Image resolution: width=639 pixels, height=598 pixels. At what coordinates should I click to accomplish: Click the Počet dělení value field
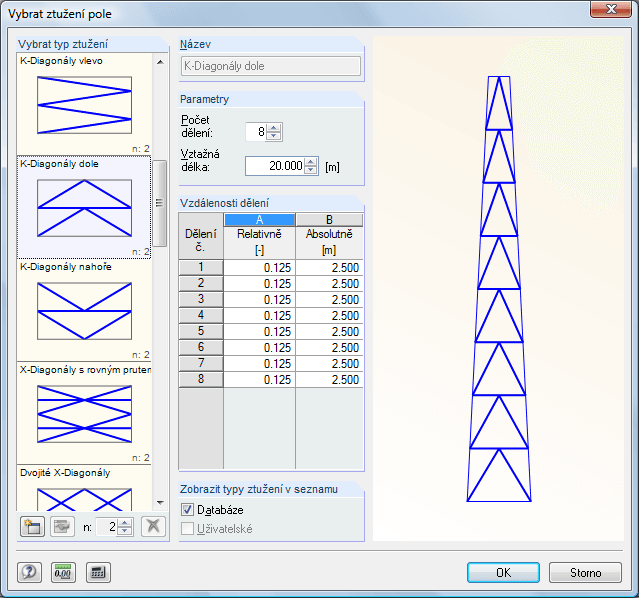click(256, 132)
